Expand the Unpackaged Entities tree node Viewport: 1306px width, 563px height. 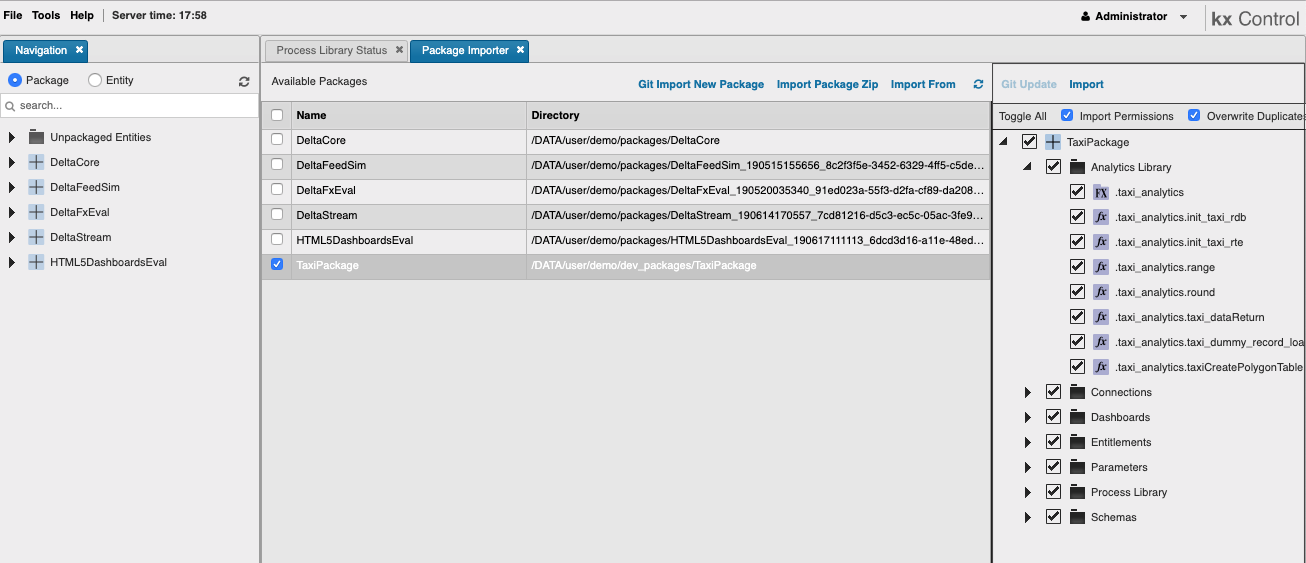click(12, 137)
